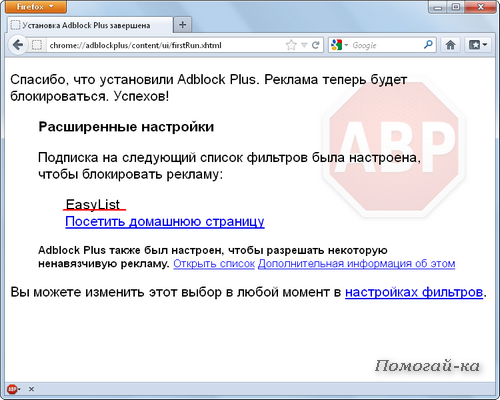Screen dimensions: 500x400
Task: Reload the page
Action: click(315, 45)
